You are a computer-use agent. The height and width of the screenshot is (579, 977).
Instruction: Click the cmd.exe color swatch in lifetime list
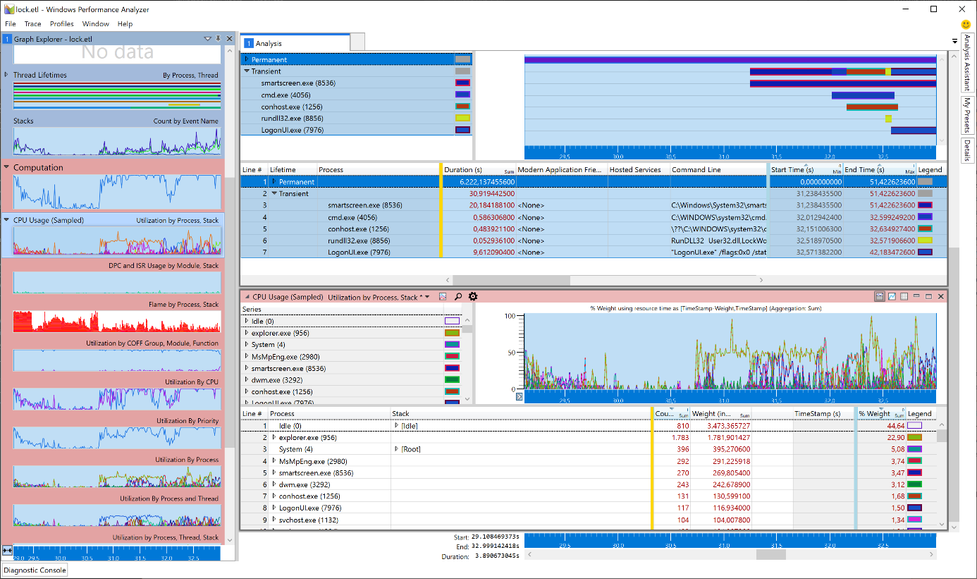tap(462, 94)
